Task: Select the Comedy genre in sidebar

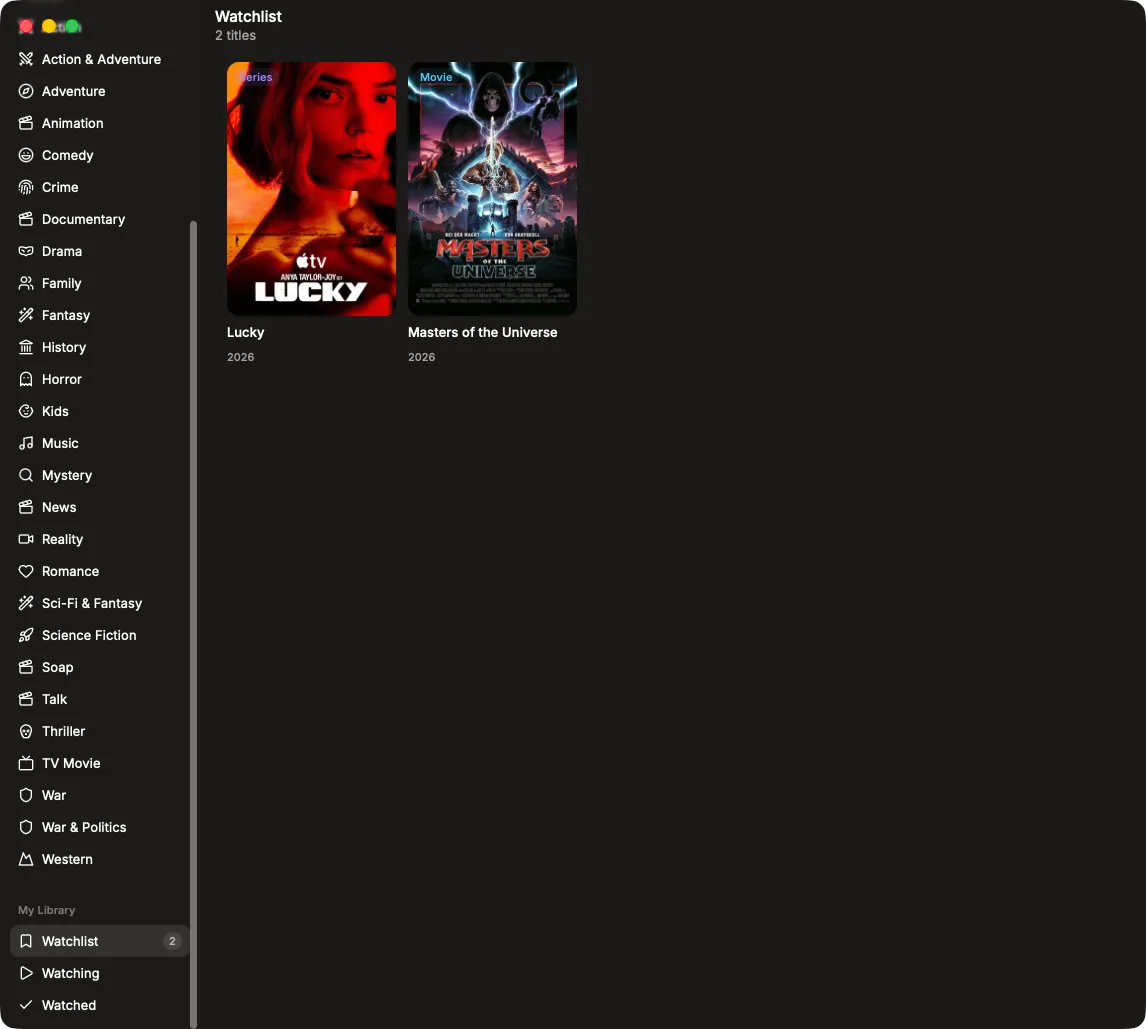Action: tap(100, 155)
